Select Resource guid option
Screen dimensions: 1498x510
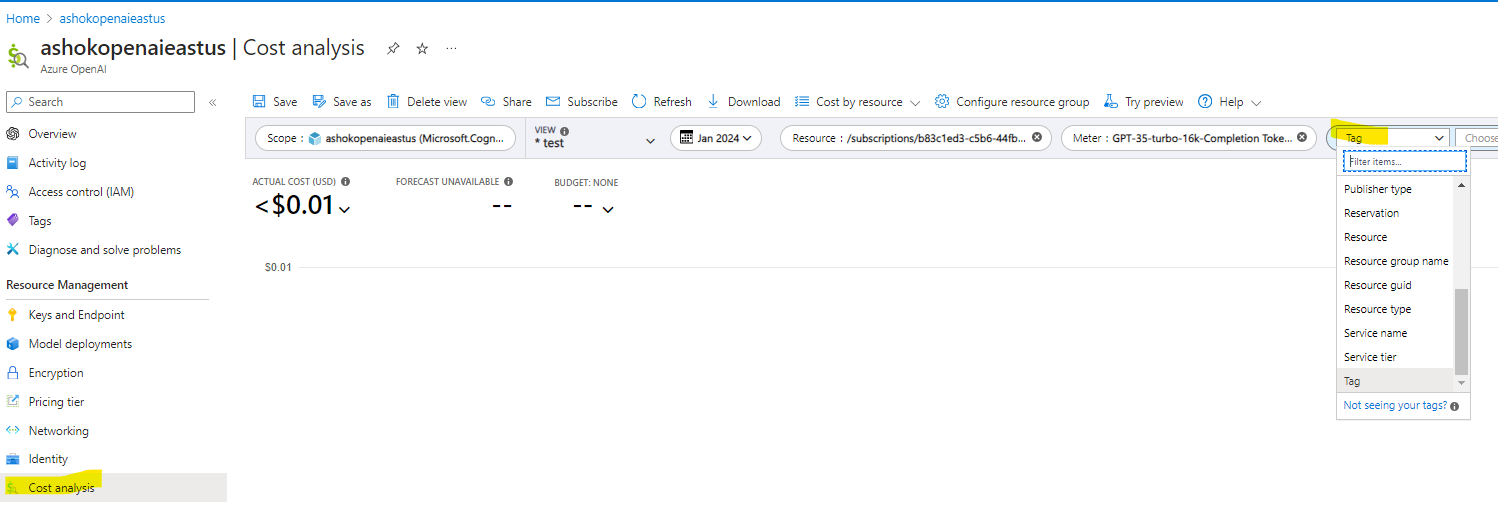pos(1395,285)
